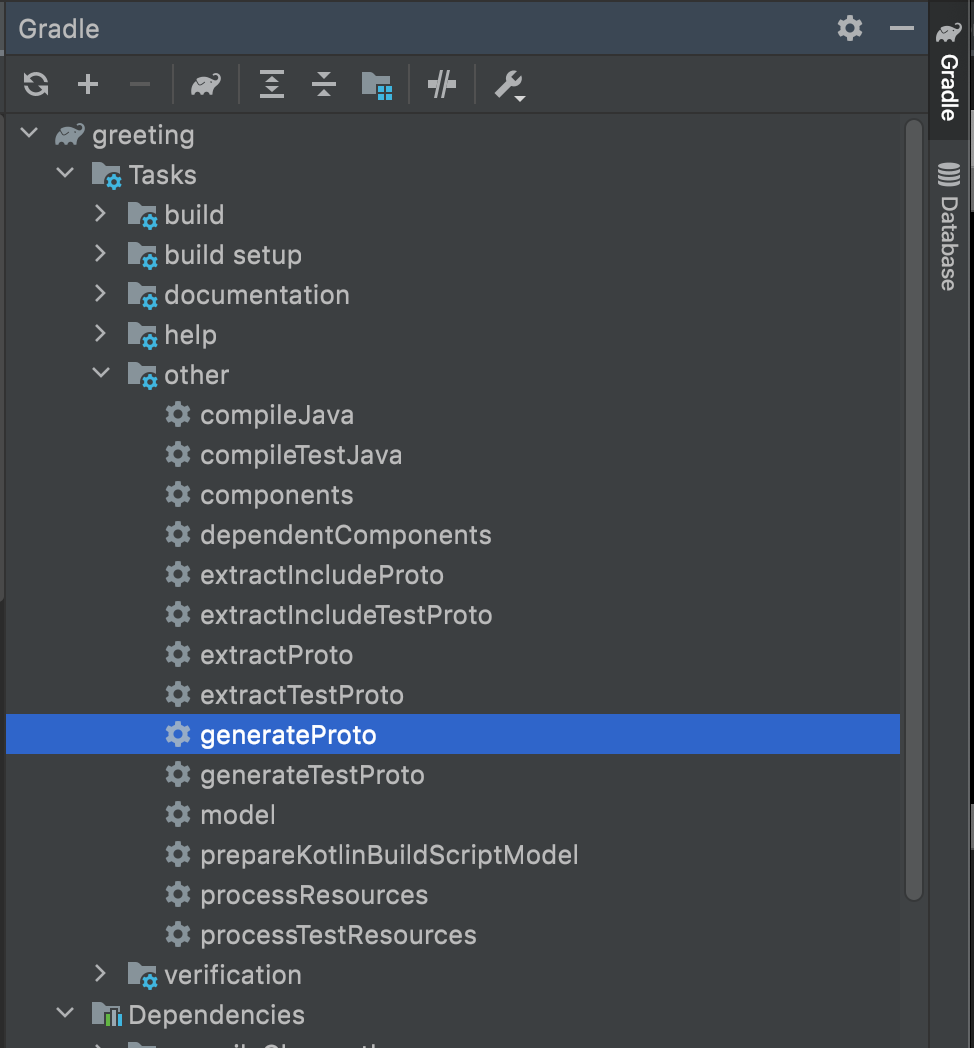Screen dimensions: 974x1048
Task: Expand the build tasks folder
Action: [x=100, y=214]
